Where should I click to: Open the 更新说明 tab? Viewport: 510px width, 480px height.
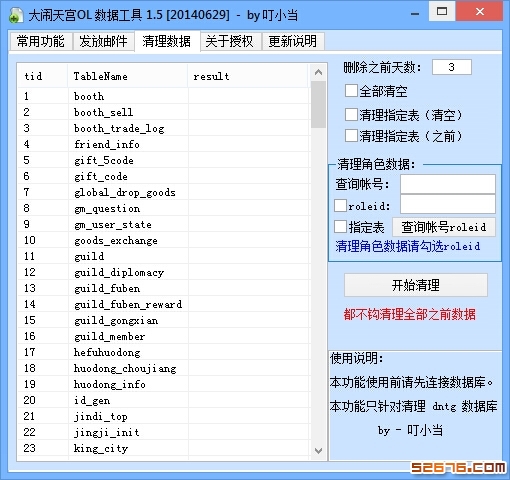coord(293,41)
